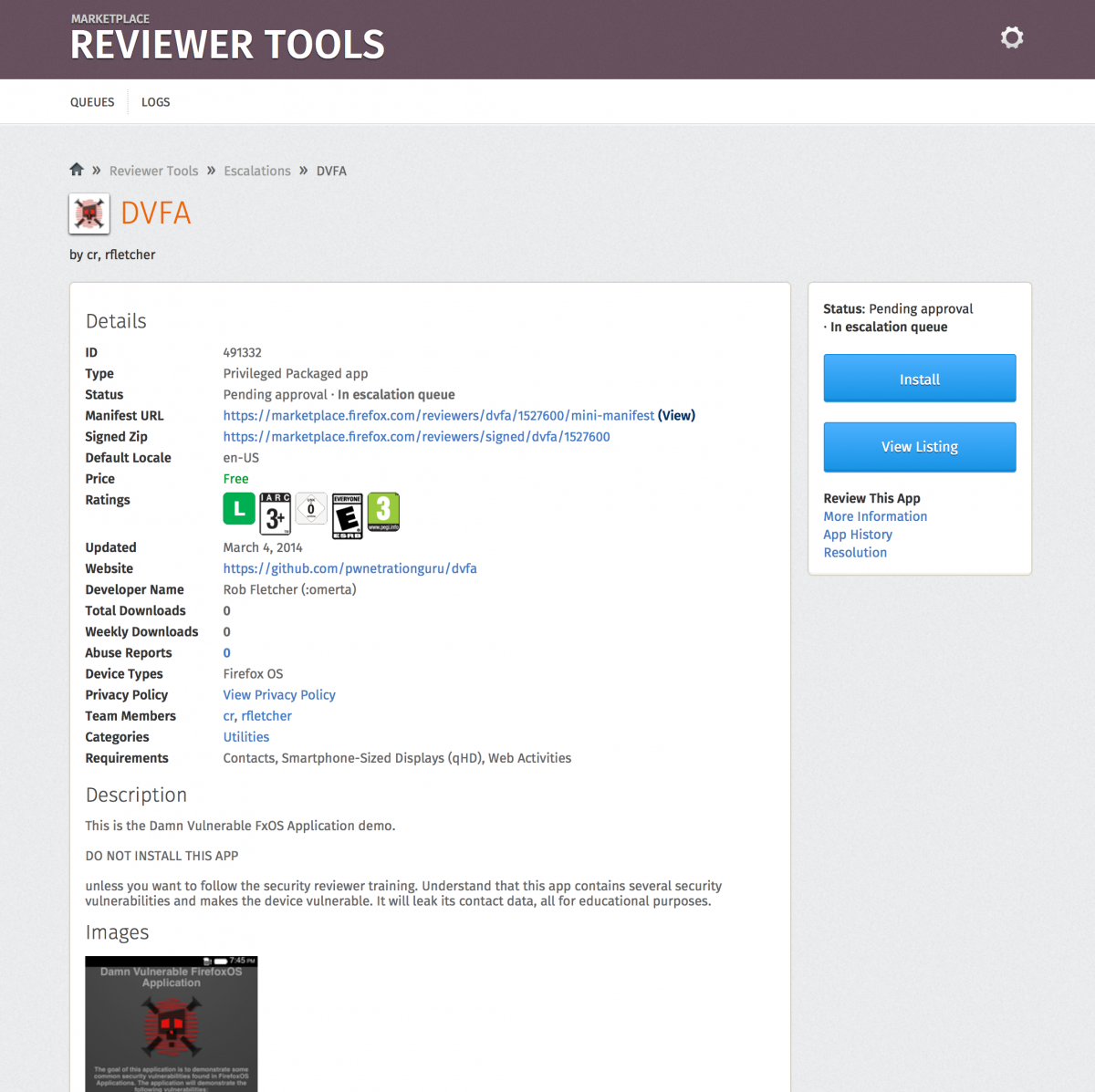The image size is (1095, 1092).
Task: Open the App History link
Action: 858,535
